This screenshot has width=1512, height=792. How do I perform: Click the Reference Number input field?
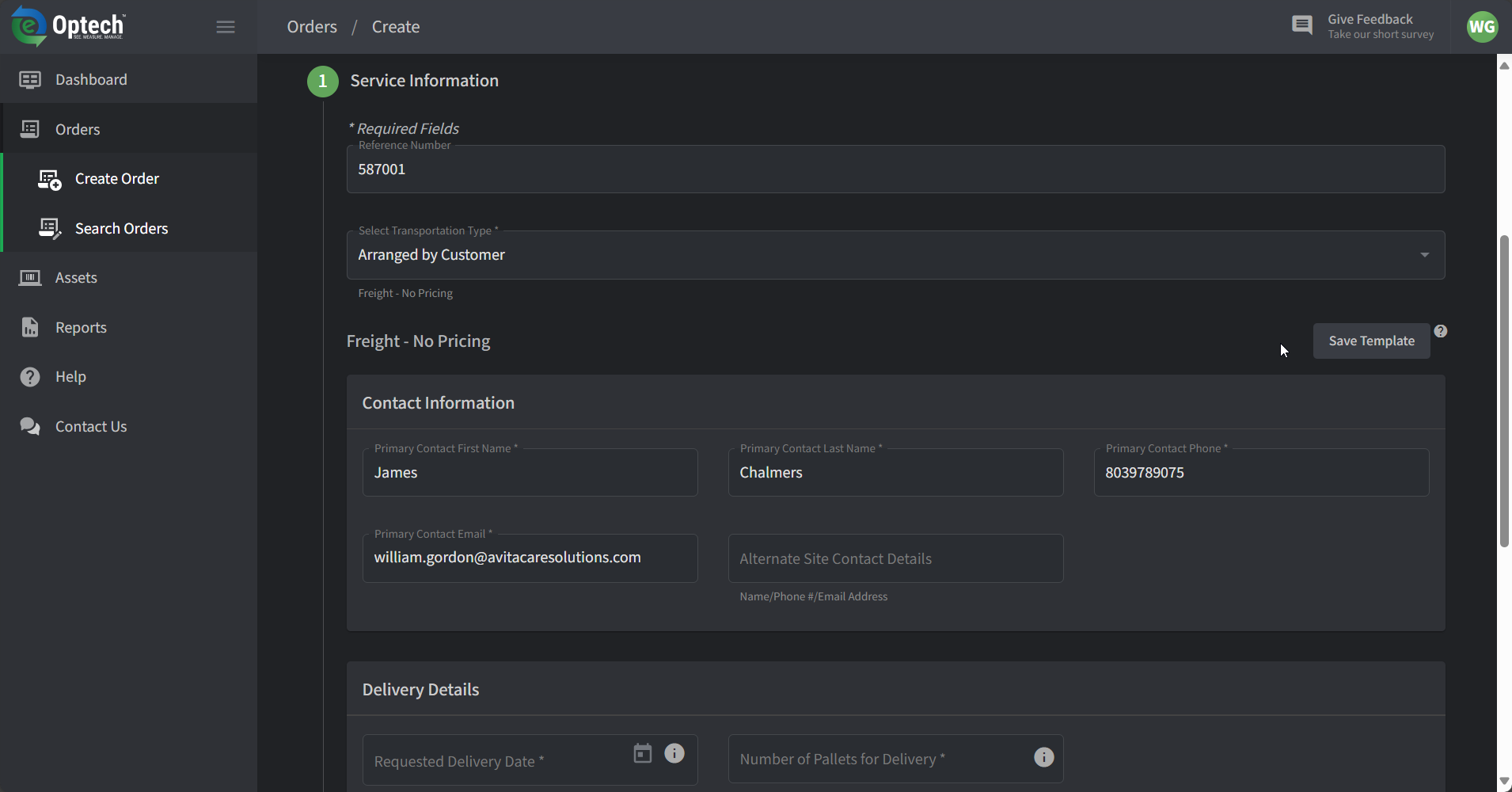895,169
